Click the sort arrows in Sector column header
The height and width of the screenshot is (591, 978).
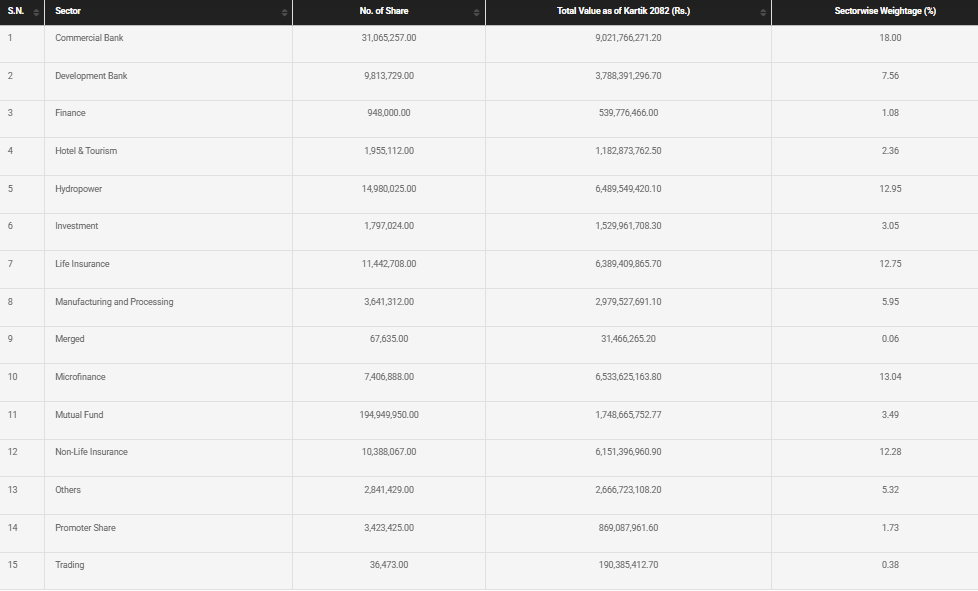point(284,12)
